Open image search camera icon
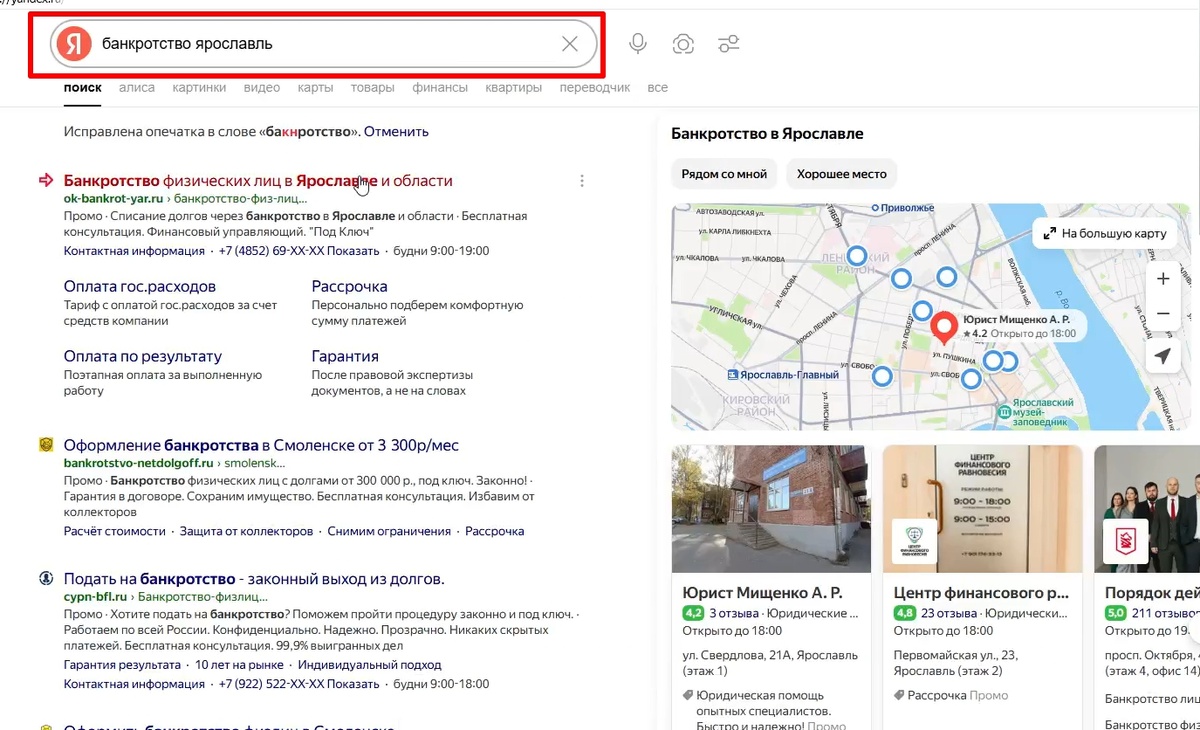 [683, 44]
